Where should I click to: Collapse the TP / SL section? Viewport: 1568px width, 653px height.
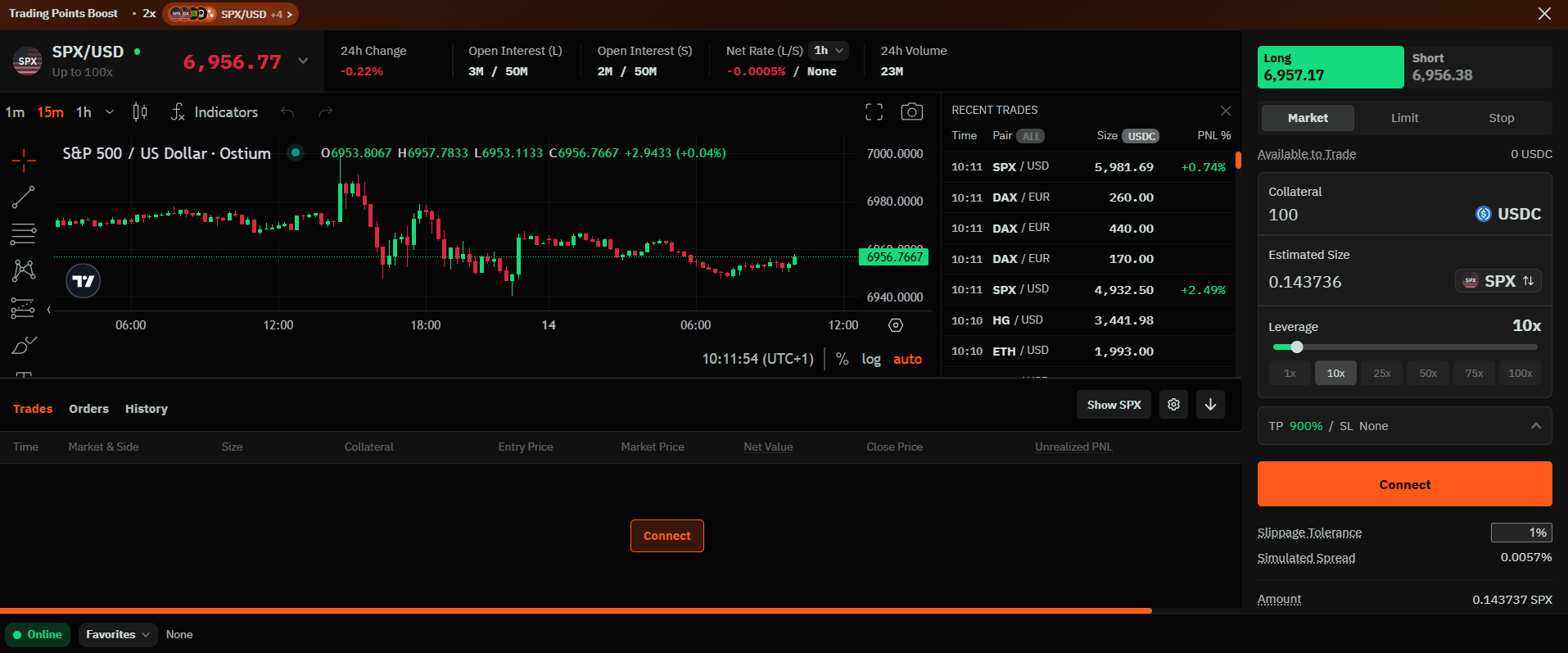point(1535,426)
